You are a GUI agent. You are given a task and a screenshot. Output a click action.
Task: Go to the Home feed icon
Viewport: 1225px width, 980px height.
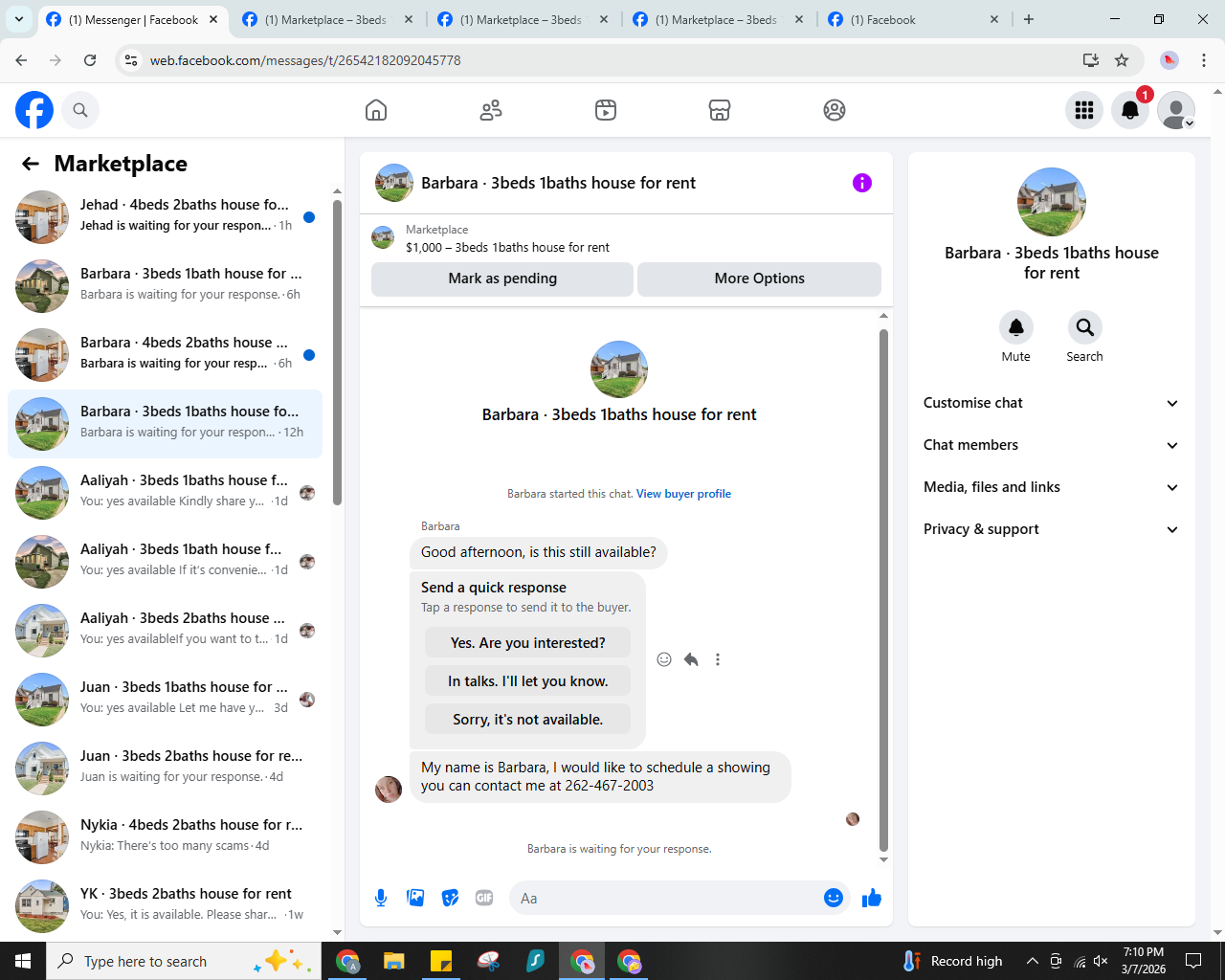[x=376, y=110]
